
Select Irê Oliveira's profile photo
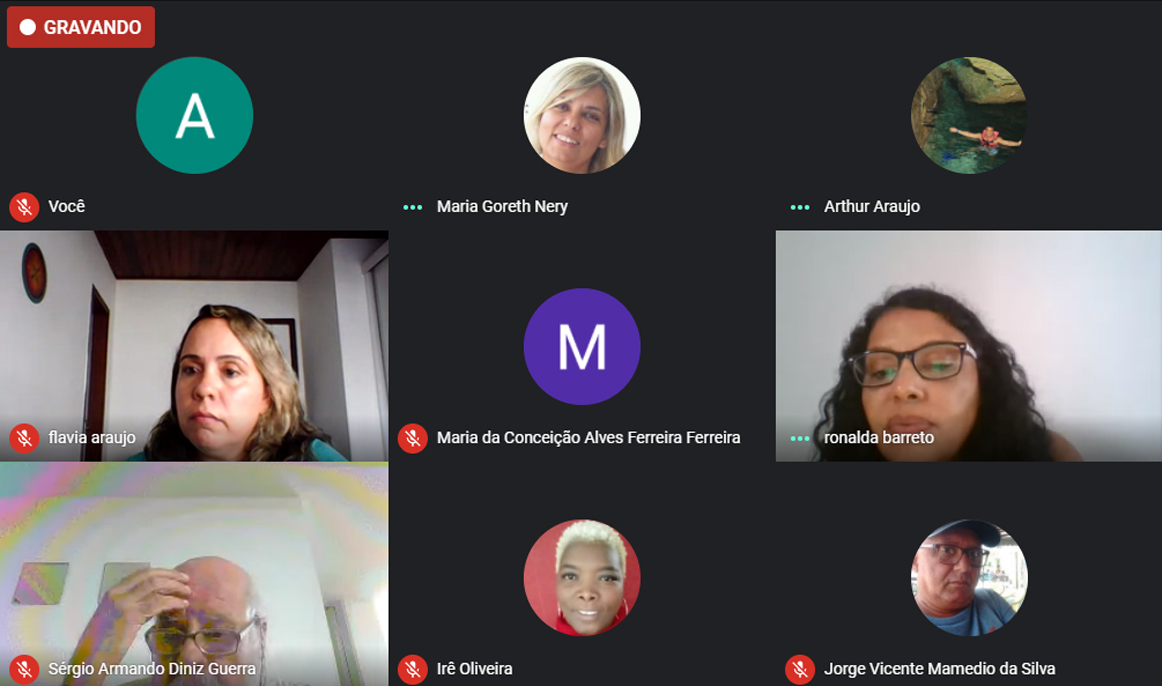point(582,578)
